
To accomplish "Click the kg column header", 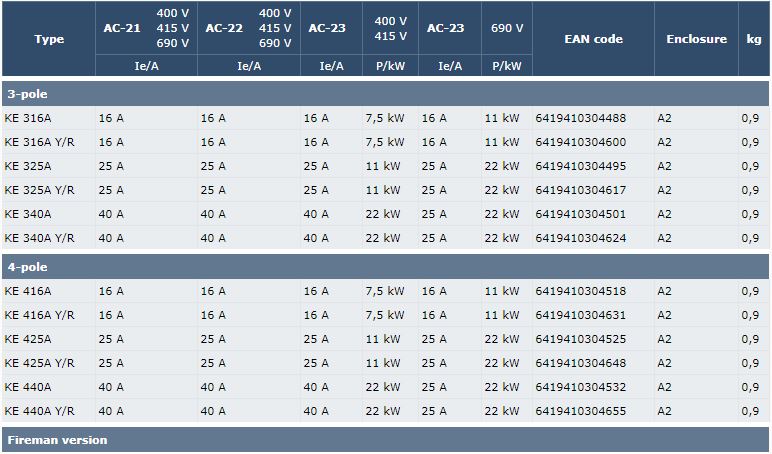I will point(753,39).
